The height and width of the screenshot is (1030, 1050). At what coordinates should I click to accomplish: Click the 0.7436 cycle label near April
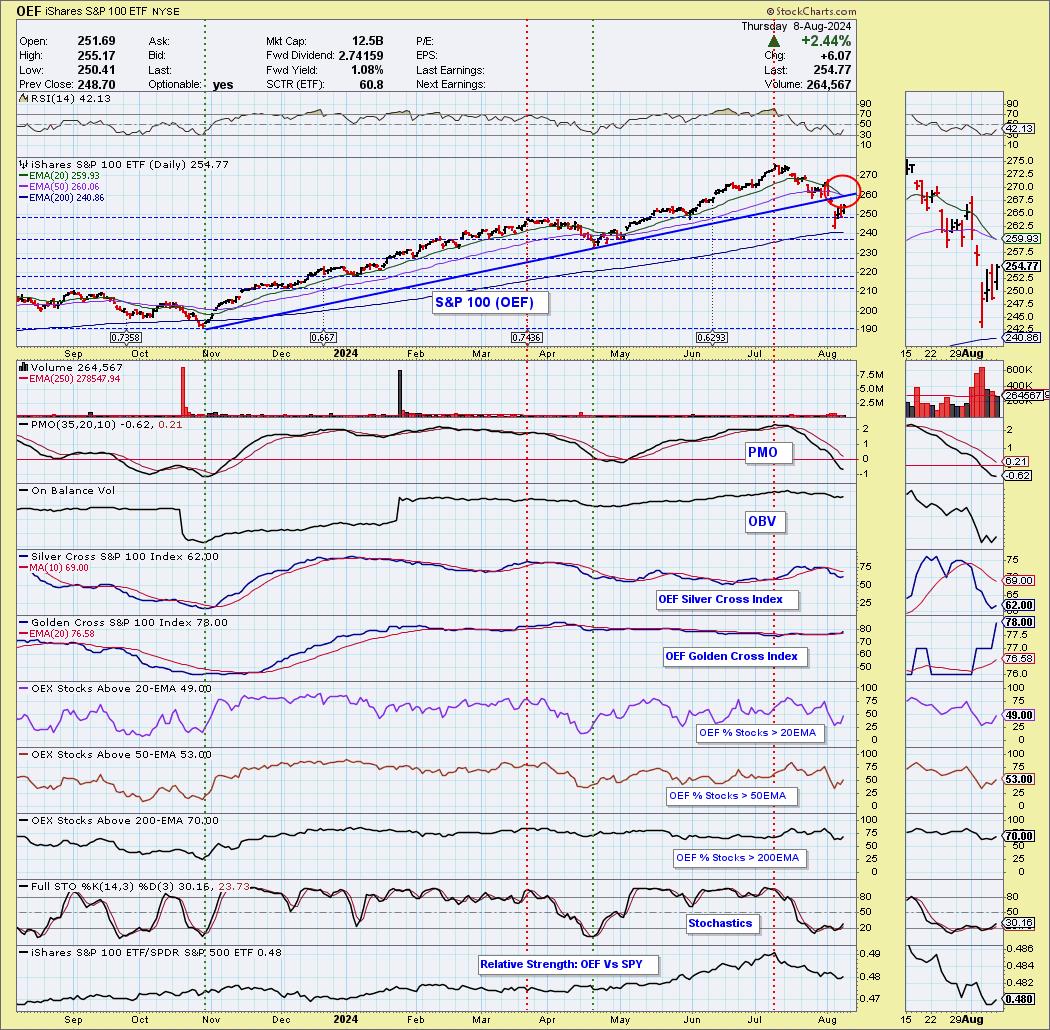click(526, 338)
